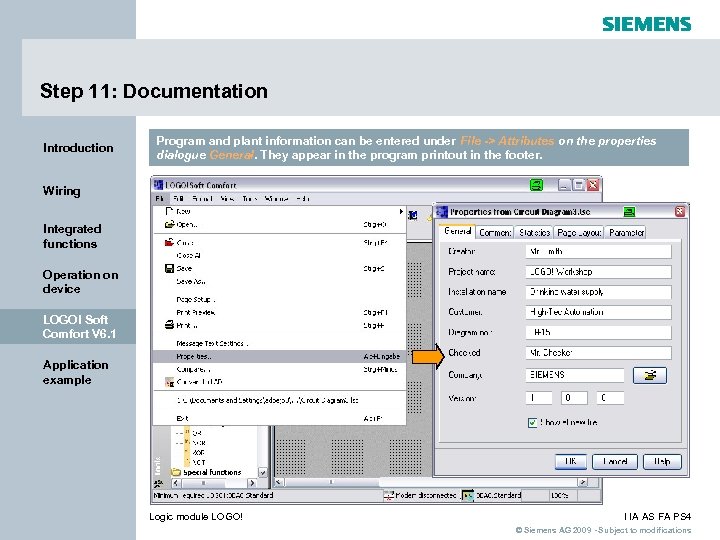
Task: Click the Company field showing SIEMENS
Action: click(575, 375)
